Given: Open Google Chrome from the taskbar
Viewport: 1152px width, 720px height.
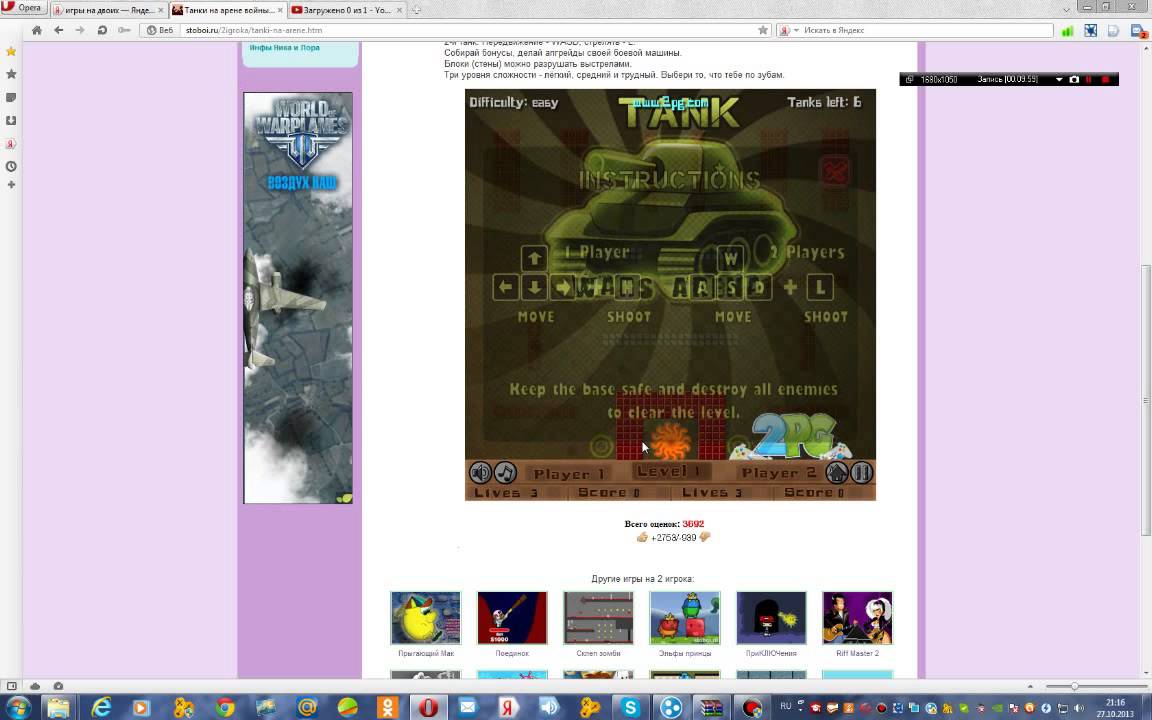Looking at the screenshot, I should [225, 708].
